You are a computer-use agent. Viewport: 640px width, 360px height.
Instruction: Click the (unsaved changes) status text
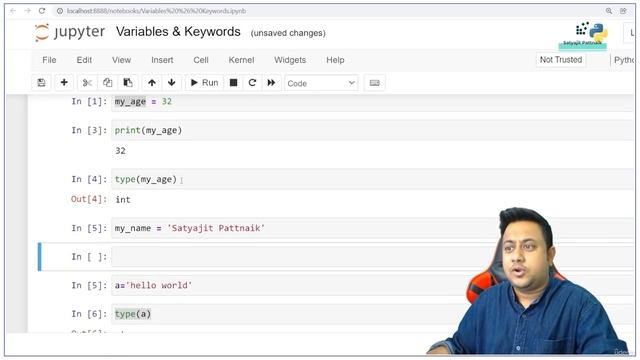(x=288, y=33)
